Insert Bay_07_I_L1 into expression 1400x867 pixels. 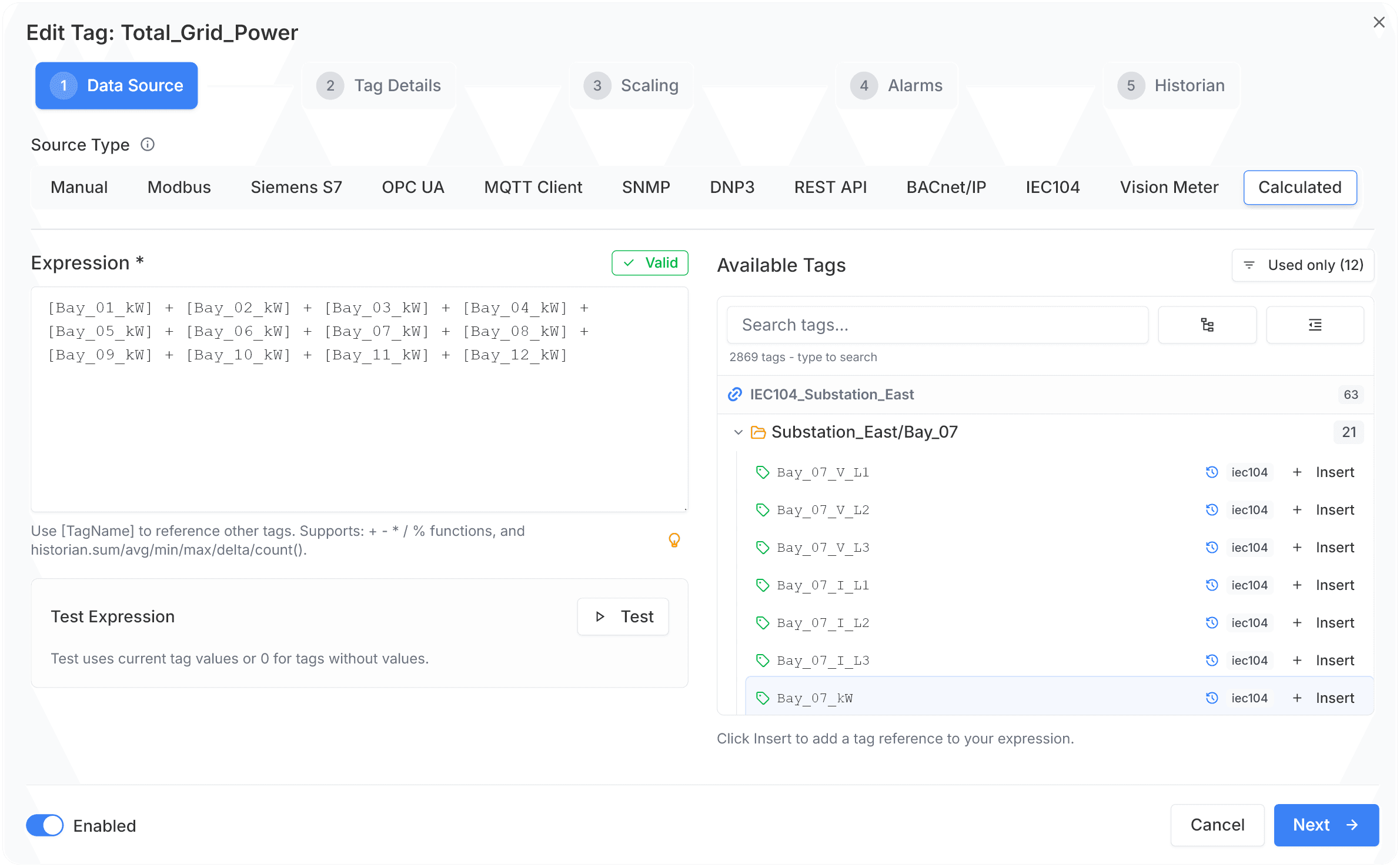coord(1324,585)
